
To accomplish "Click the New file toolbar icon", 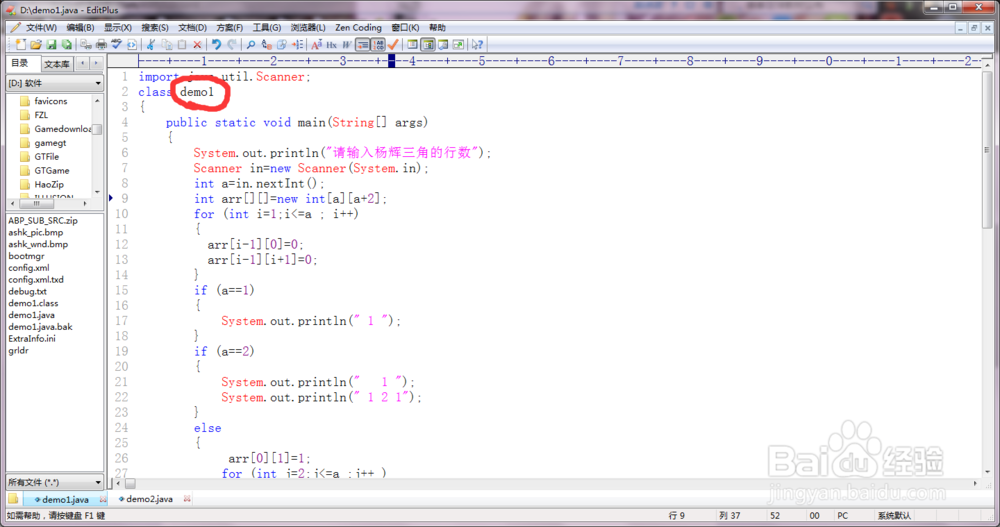I will 21,44.
